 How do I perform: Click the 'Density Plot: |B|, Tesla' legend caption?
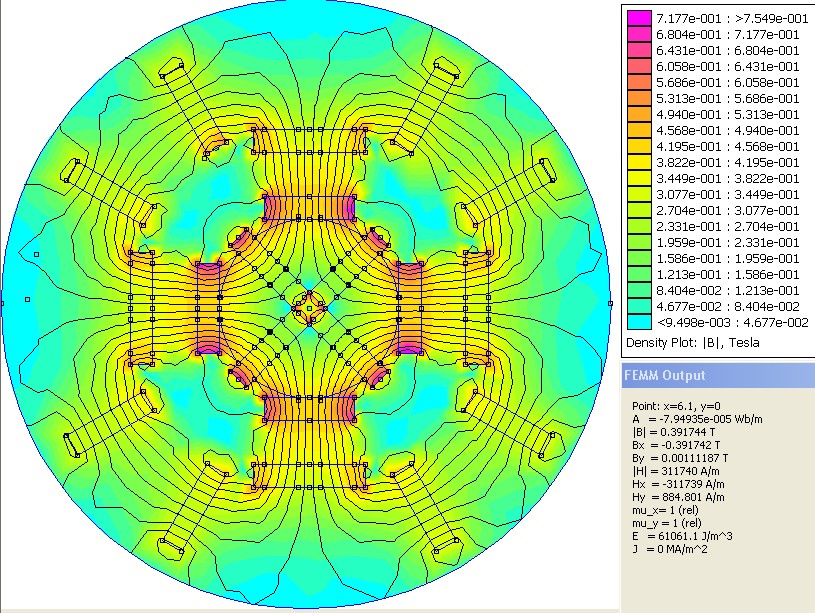692,342
